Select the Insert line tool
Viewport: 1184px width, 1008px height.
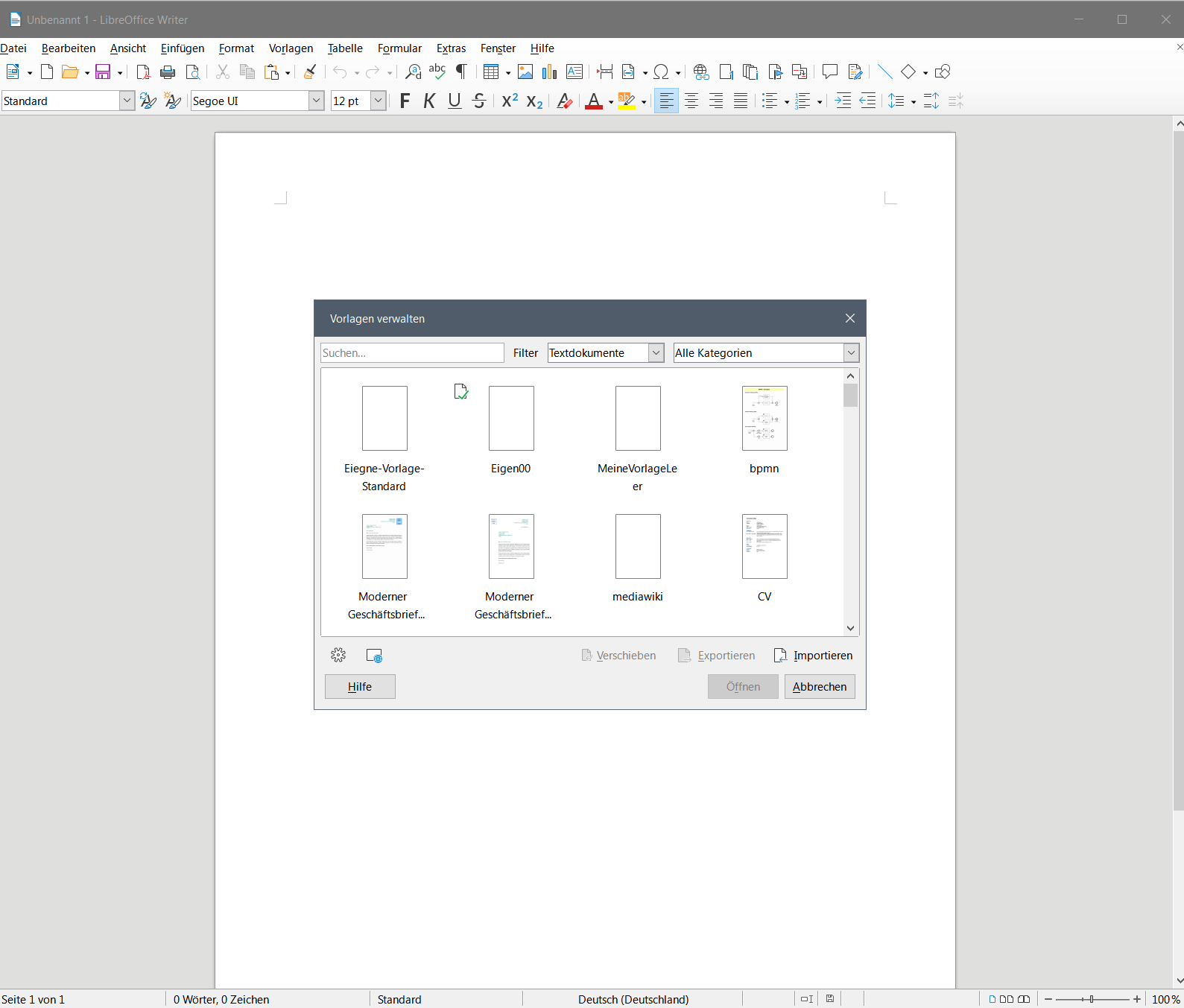click(884, 72)
